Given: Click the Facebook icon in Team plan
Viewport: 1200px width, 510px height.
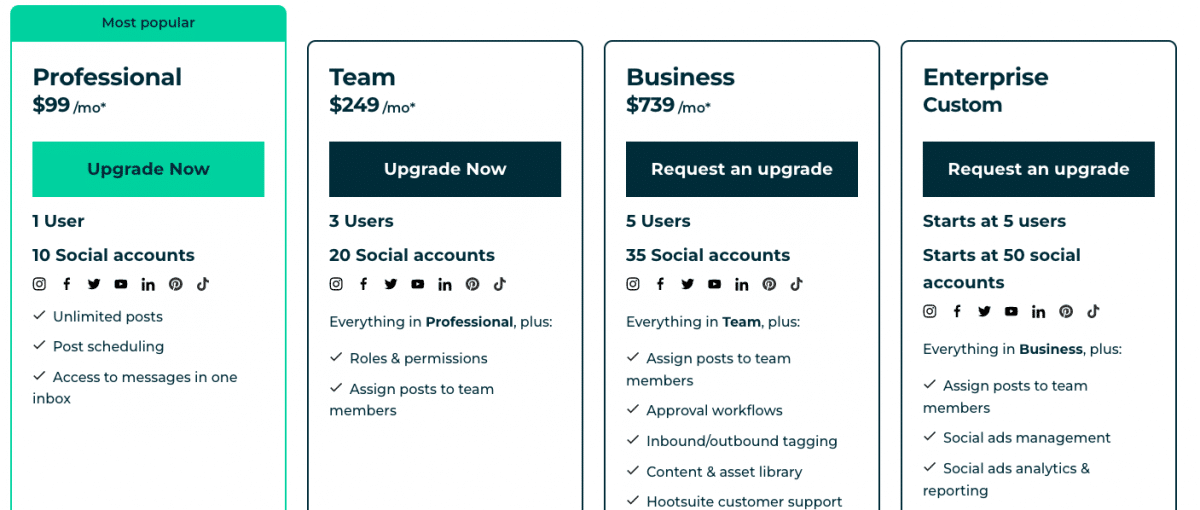Looking at the screenshot, I should pos(363,284).
